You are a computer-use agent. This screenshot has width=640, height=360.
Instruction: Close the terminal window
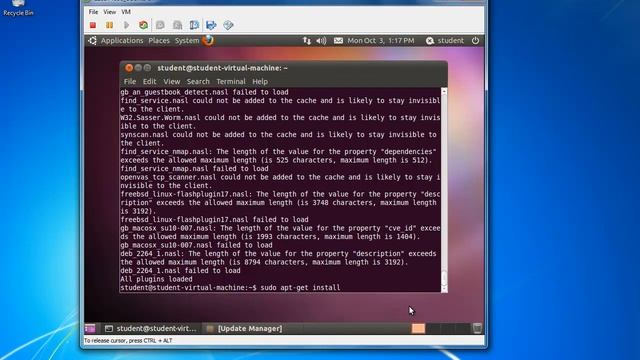[x=129, y=68]
